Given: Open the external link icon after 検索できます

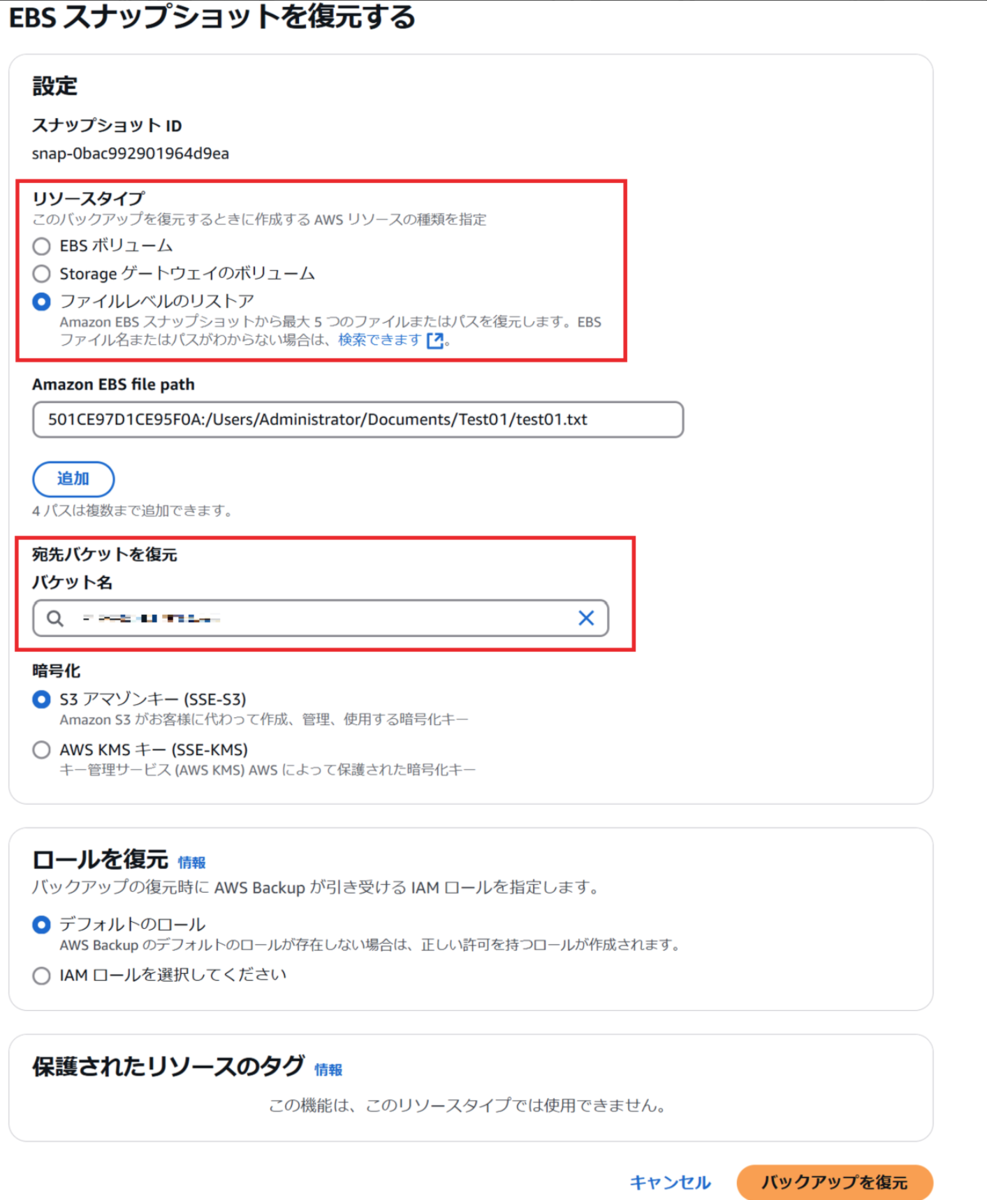Looking at the screenshot, I should 434,341.
